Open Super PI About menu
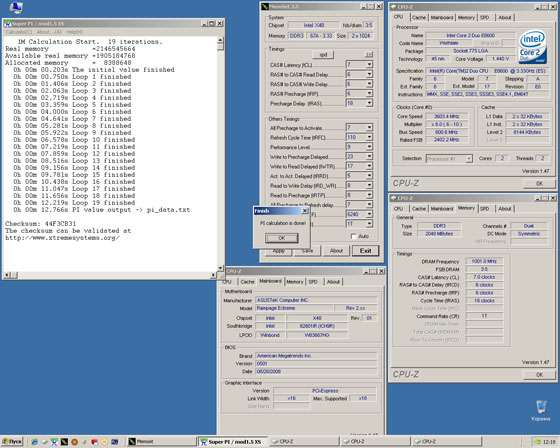Image resolution: width=560 pixels, height=448 pixels. (49, 32)
